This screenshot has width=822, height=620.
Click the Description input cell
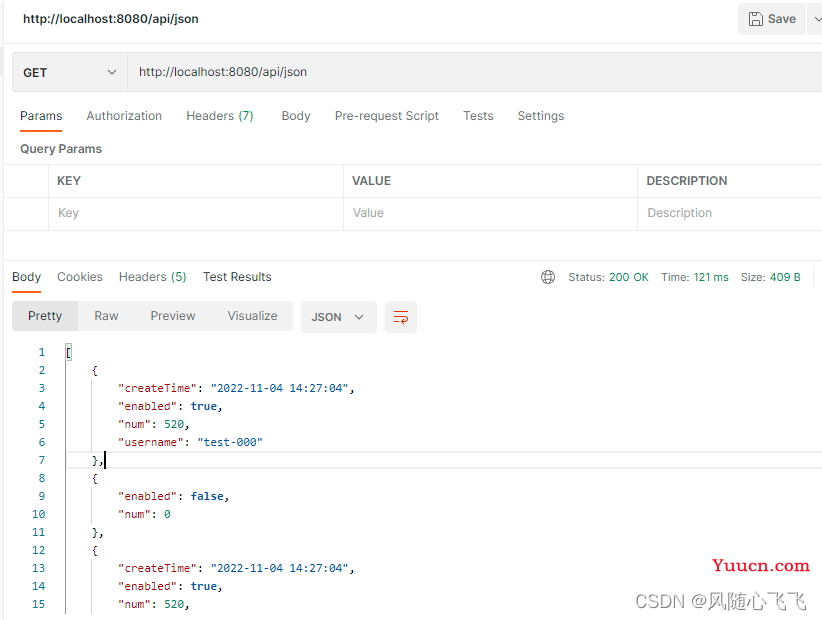(x=730, y=213)
